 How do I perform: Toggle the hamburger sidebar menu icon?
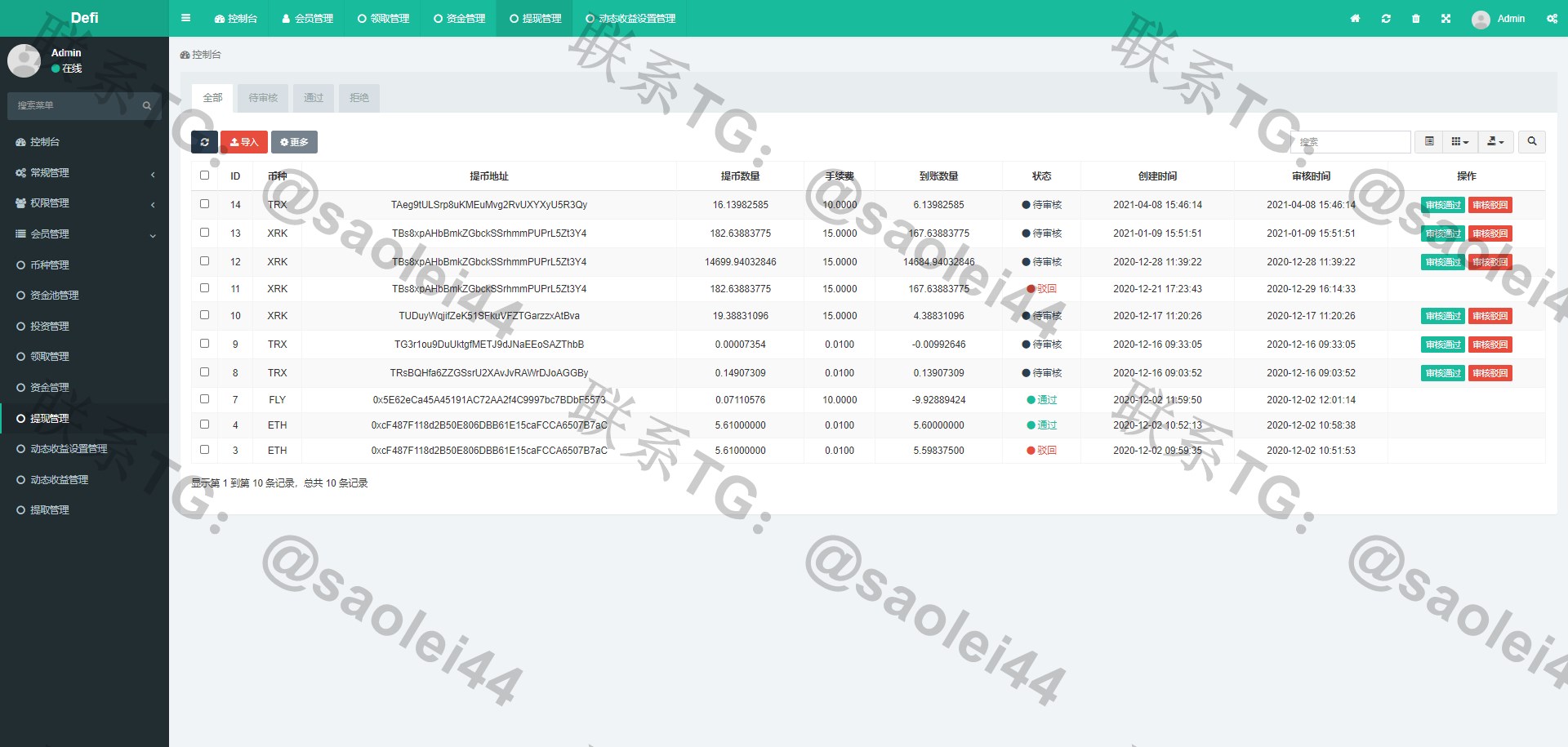coord(185,18)
